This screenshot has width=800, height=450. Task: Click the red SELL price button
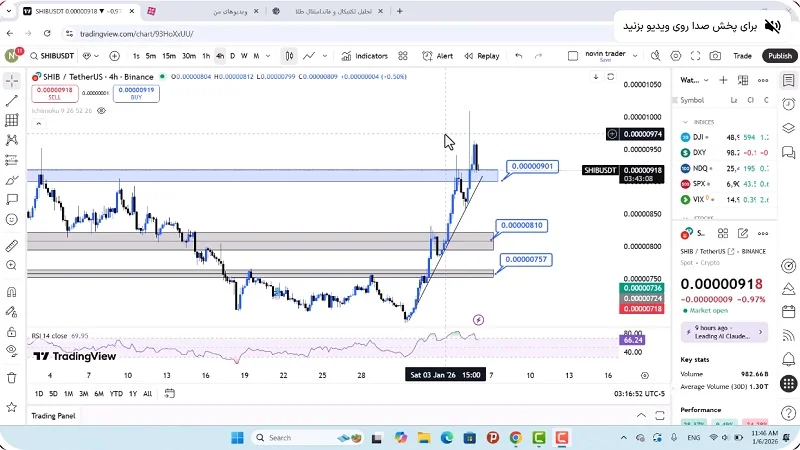55,93
